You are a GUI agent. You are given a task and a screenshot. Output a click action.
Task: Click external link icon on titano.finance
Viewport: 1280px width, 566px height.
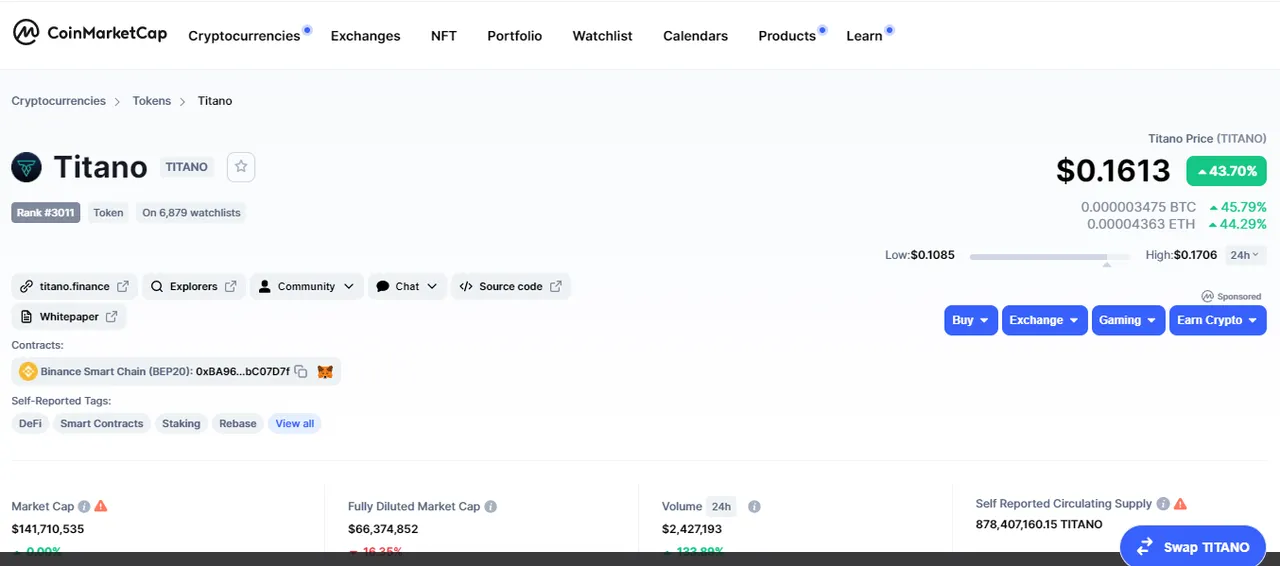tap(123, 286)
